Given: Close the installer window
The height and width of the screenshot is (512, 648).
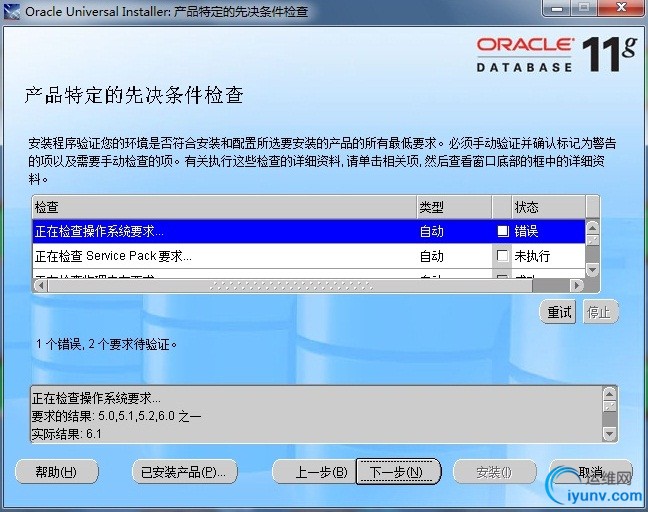Looking at the screenshot, I should click(621, 7).
